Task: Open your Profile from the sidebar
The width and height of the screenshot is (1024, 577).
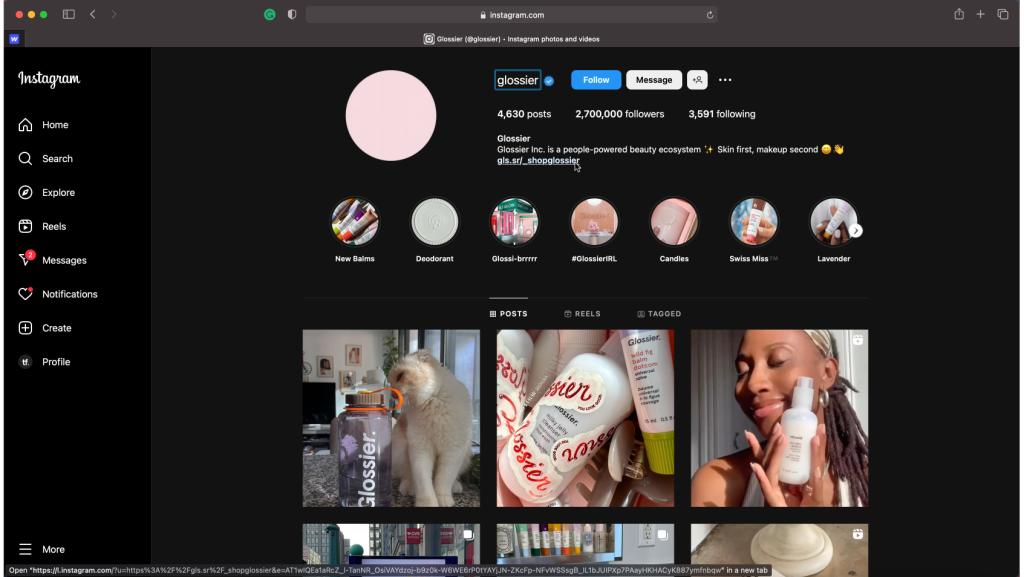Action: click(44, 362)
